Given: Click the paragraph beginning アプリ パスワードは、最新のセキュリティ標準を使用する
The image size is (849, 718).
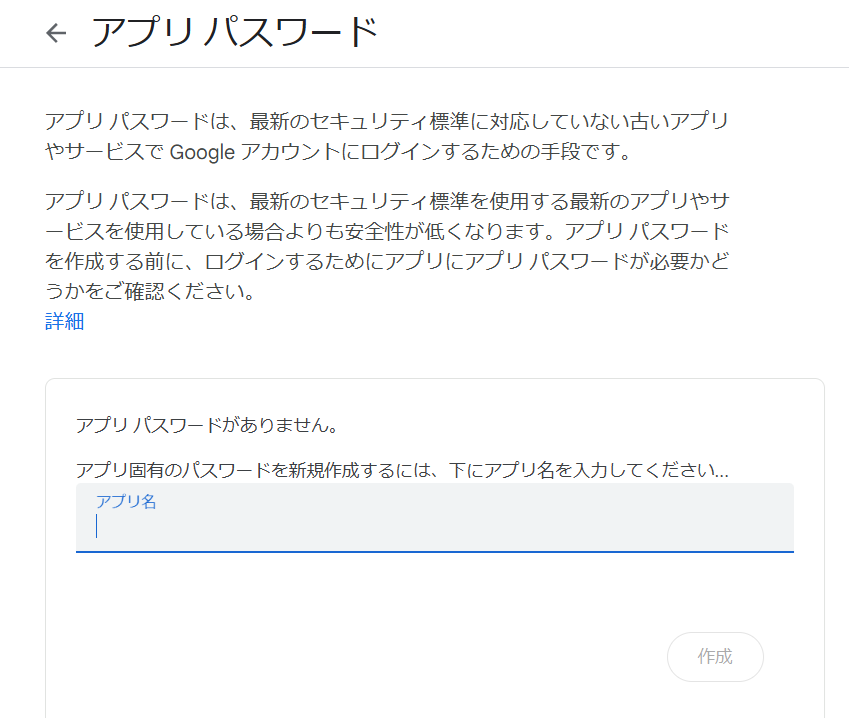Looking at the screenshot, I should [x=387, y=246].
